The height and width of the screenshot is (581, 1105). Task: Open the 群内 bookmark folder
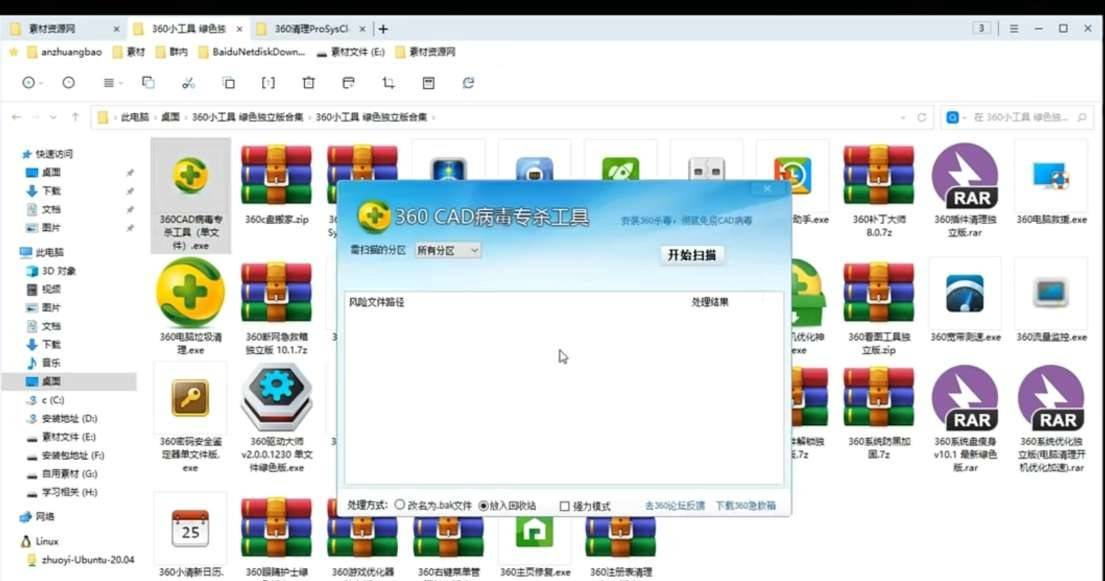[x=171, y=51]
